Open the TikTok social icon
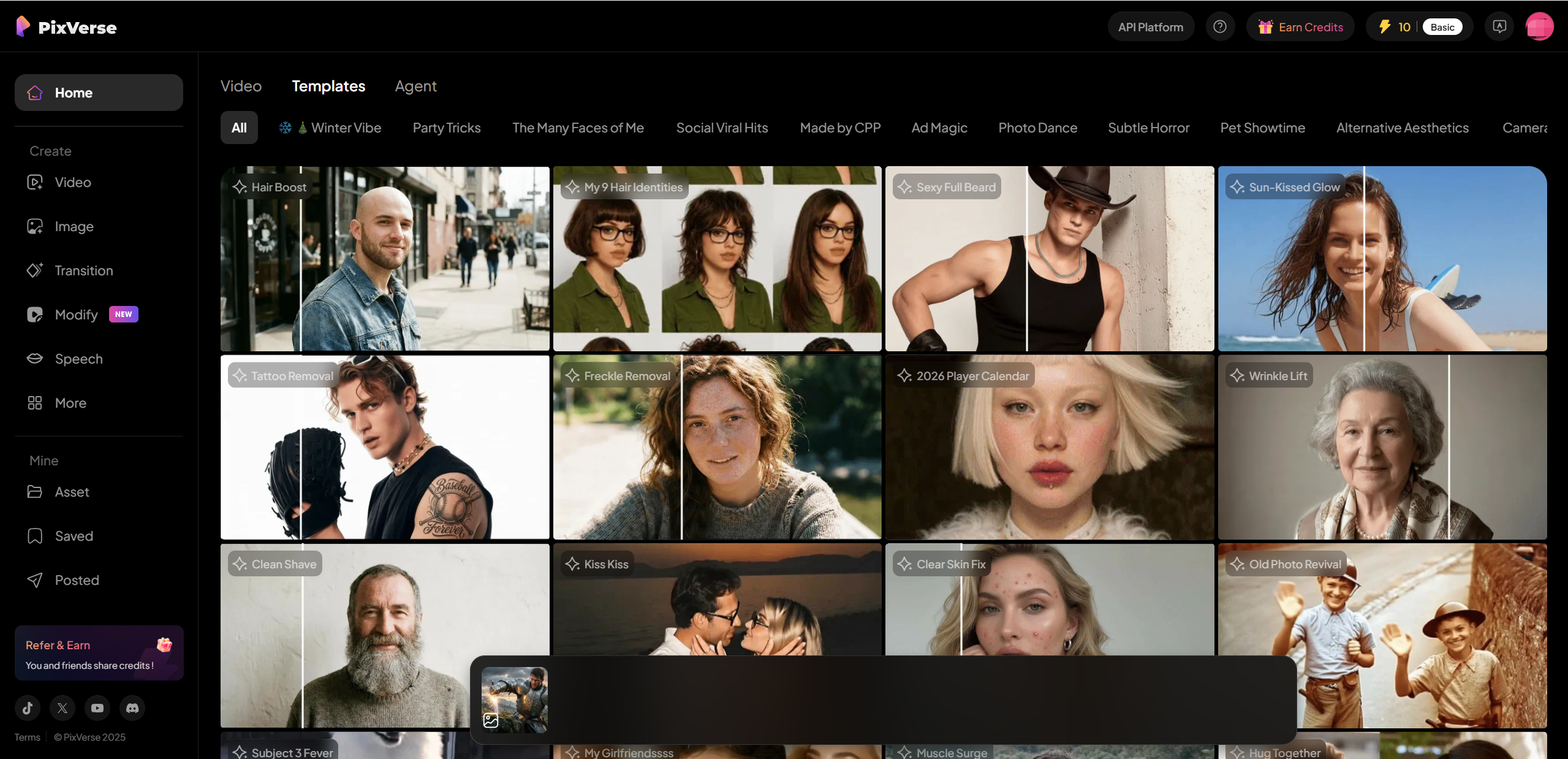The height and width of the screenshot is (759, 1568). [28, 708]
